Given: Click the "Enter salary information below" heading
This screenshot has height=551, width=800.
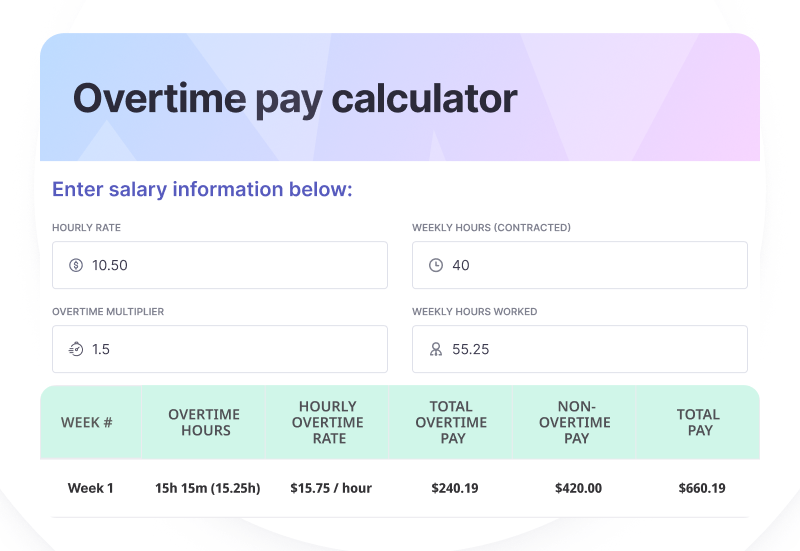Looking at the screenshot, I should coord(202,190).
